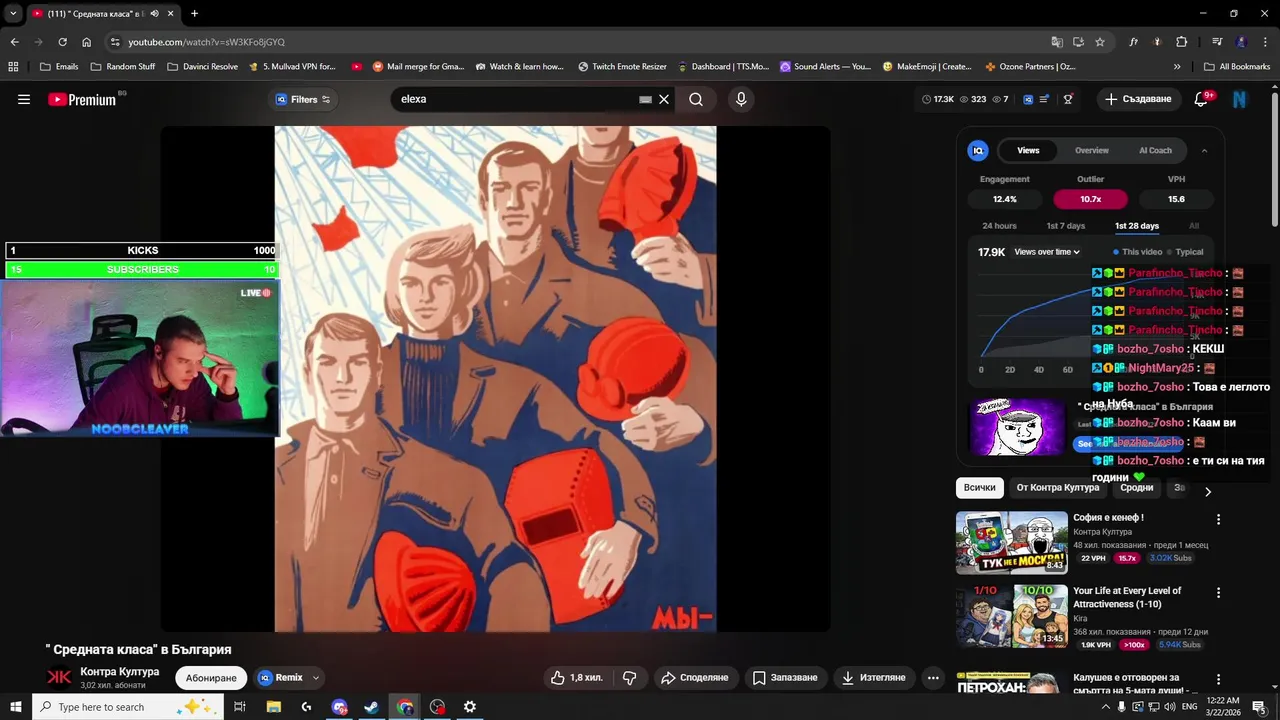Click the 'Създаване' create button
The image size is (1280, 720).
1137,99
